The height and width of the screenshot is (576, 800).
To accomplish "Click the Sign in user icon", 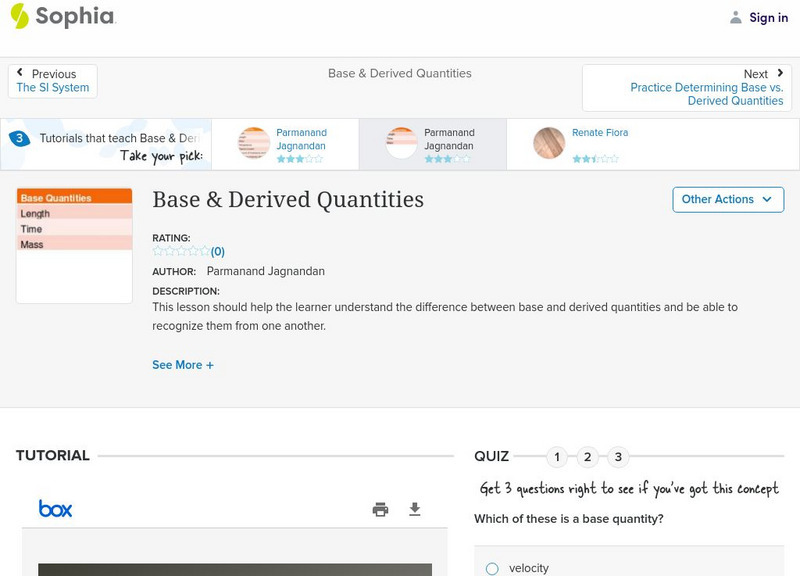I will coord(736,17).
